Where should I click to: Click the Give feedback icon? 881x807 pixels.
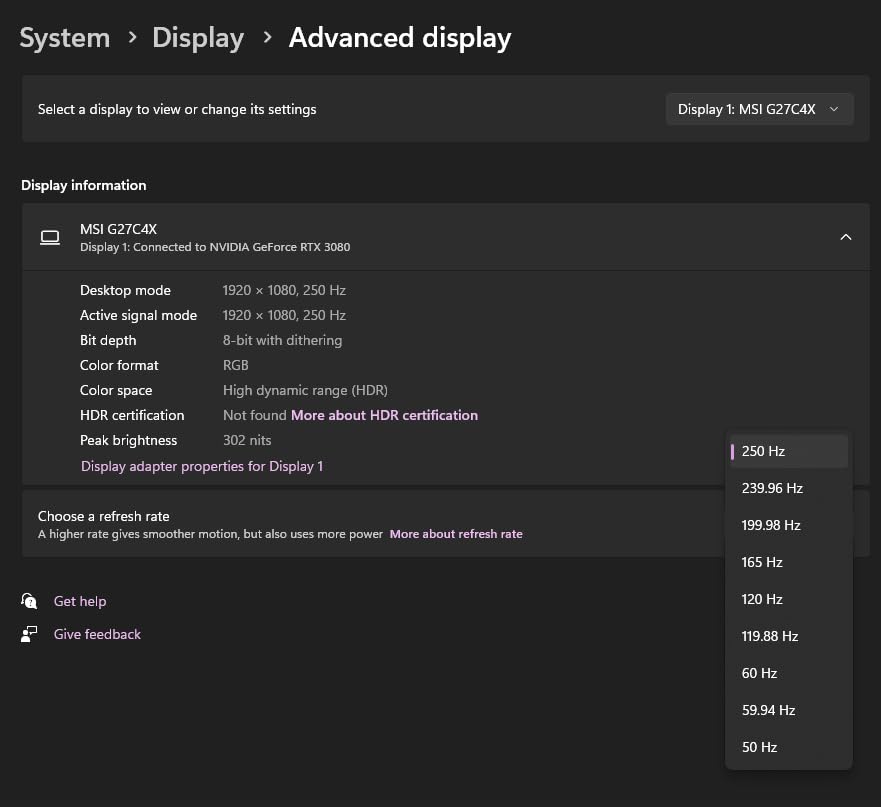click(x=29, y=633)
